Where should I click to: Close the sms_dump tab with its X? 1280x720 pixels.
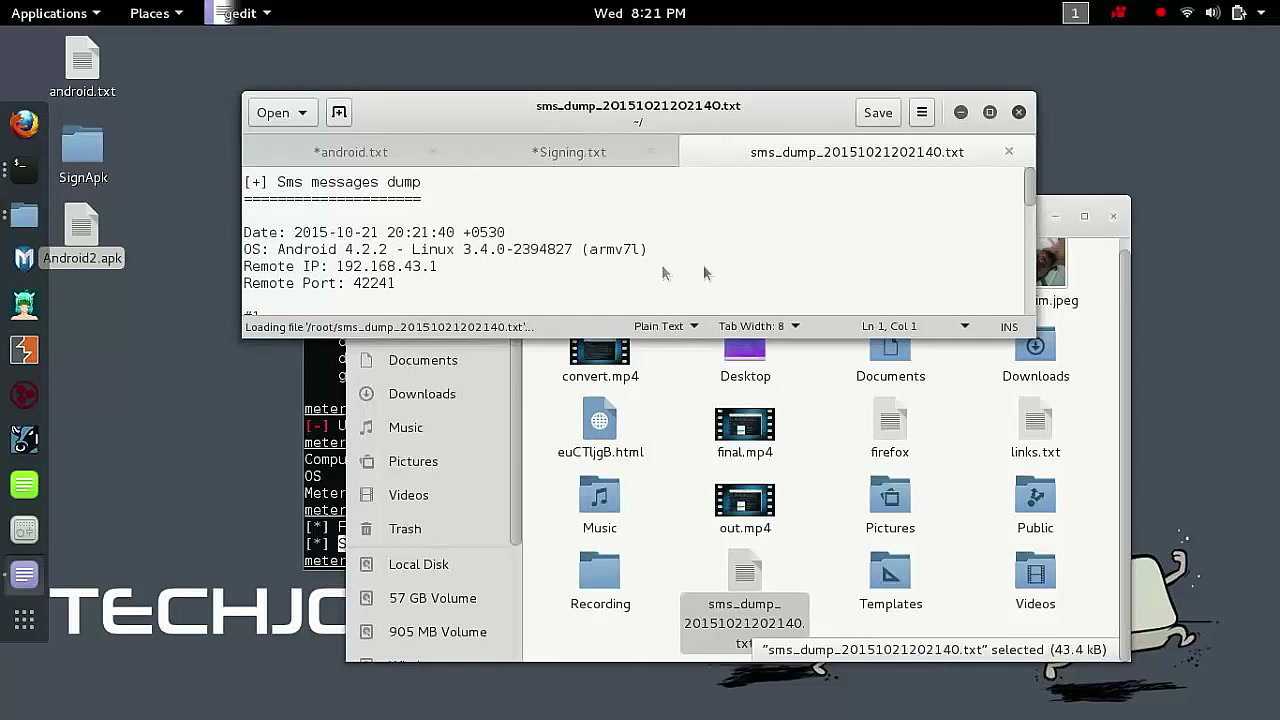[x=1009, y=151]
